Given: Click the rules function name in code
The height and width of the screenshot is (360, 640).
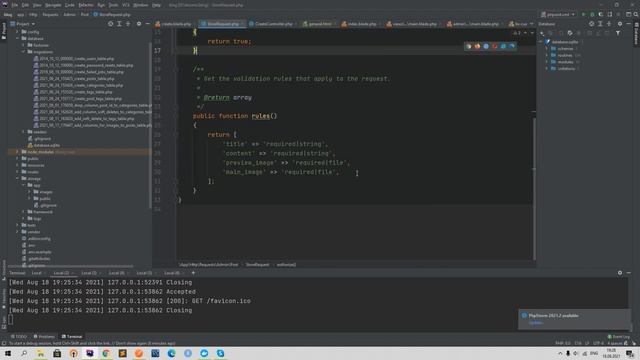Looking at the screenshot, I should 260,116.
